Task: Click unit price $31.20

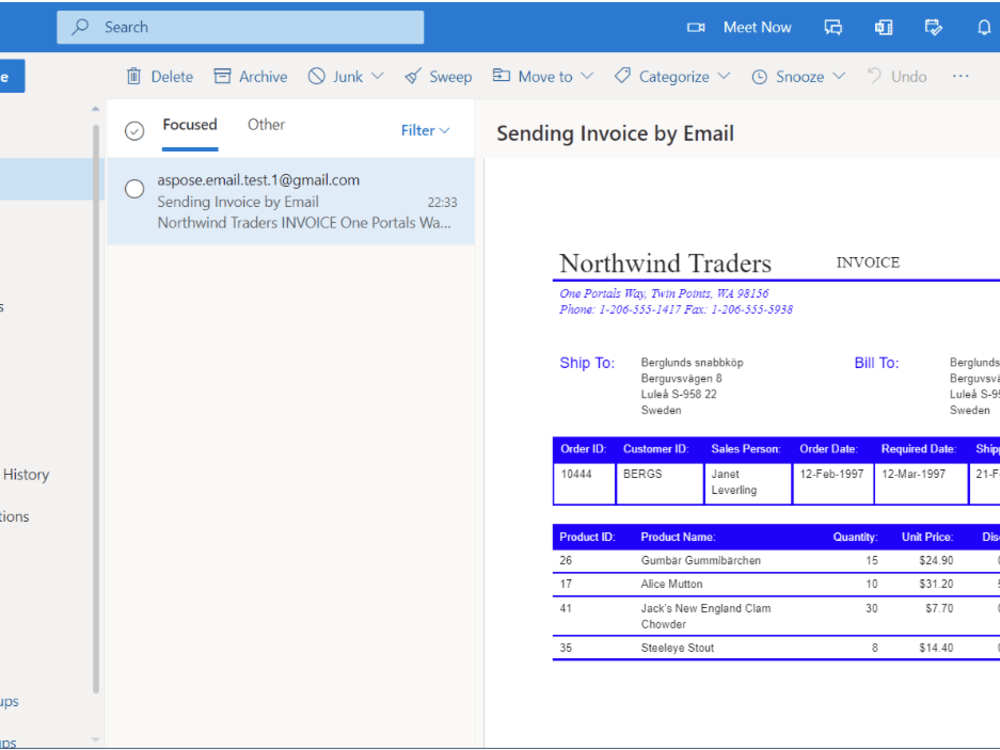Action: point(936,584)
